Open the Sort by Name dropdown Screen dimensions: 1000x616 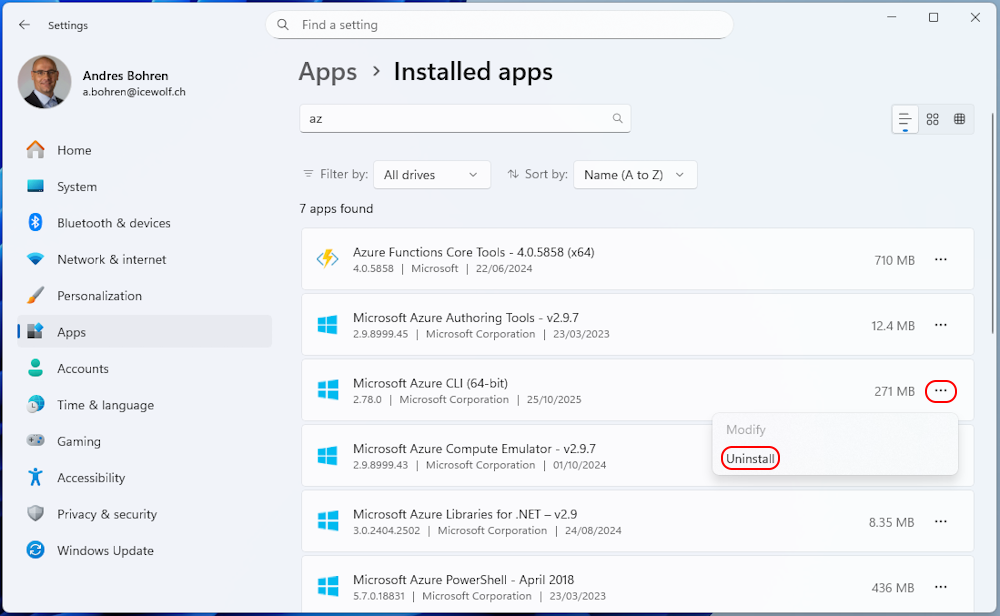(x=634, y=175)
